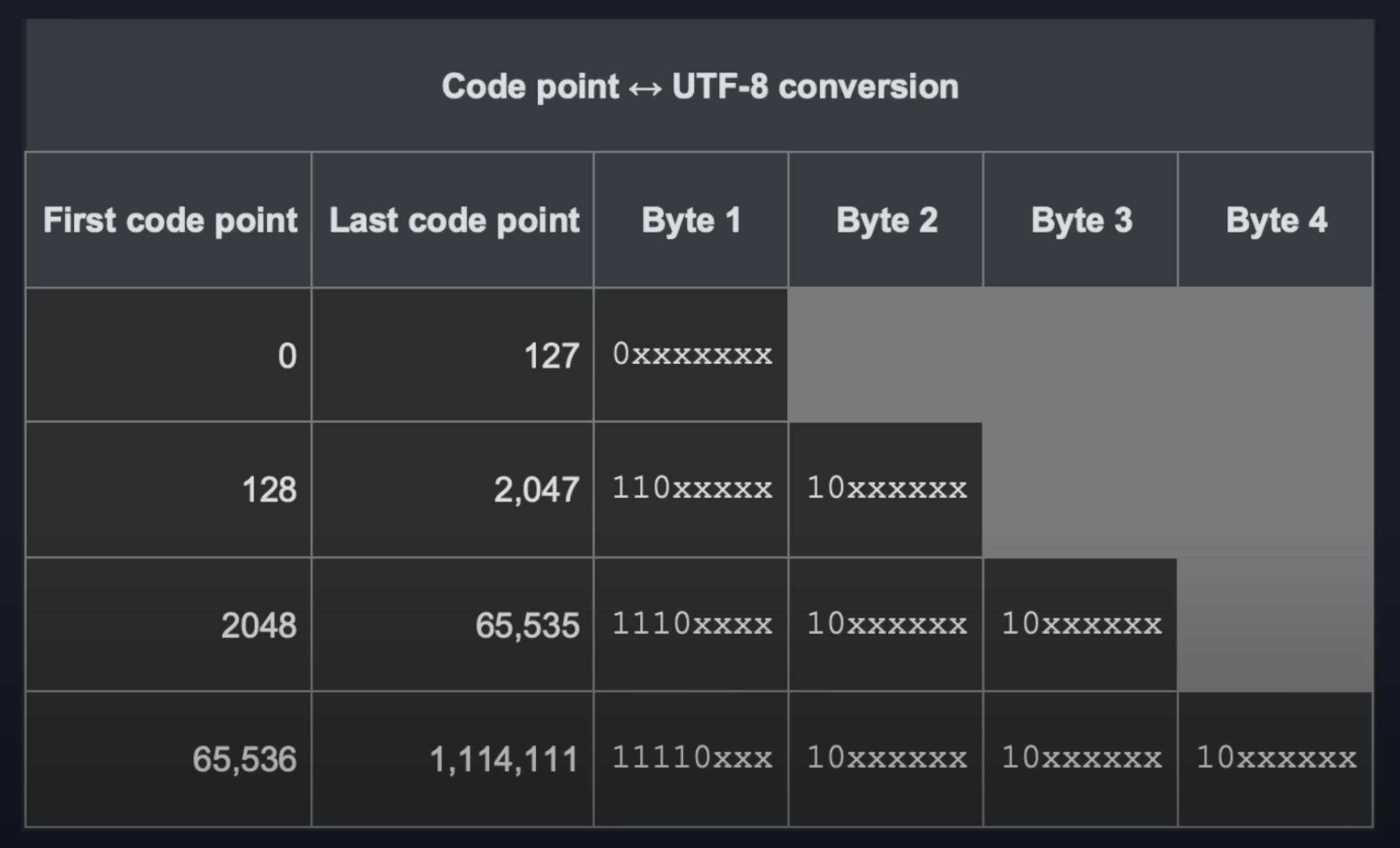Select the cell with last code point 127
The height and width of the screenshot is (848, 1400).
tap(452, 355)
